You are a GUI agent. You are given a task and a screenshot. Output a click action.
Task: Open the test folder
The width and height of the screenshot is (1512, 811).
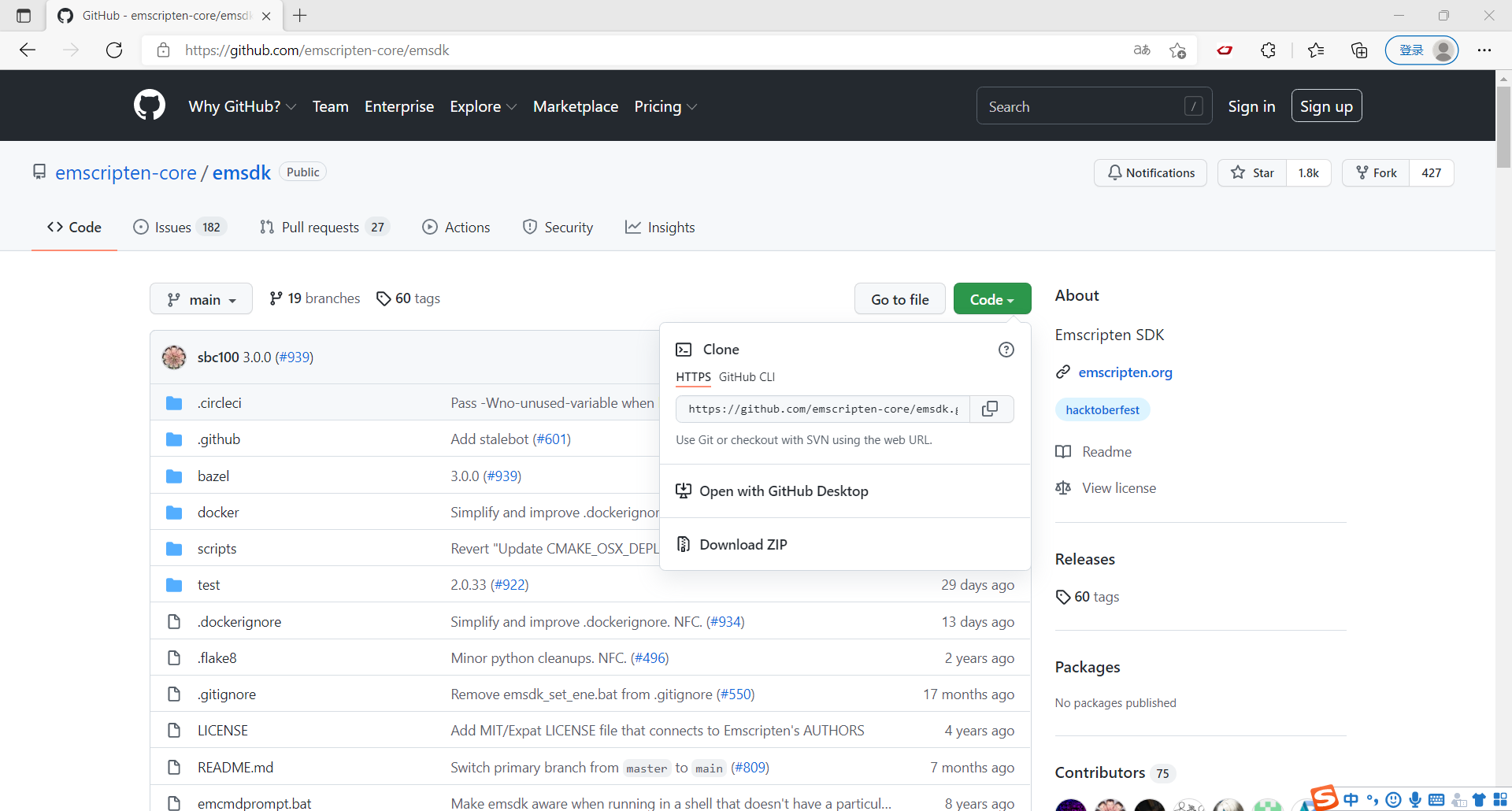pos(209,585)
